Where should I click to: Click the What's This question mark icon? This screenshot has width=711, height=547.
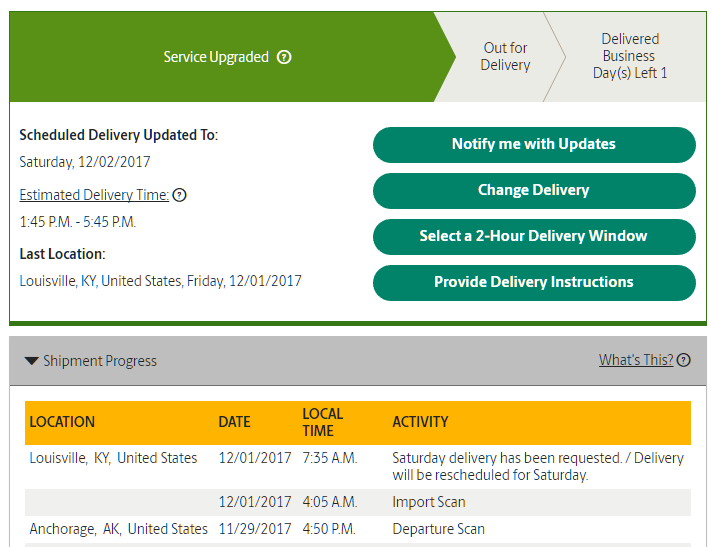(x=684, y=360)
